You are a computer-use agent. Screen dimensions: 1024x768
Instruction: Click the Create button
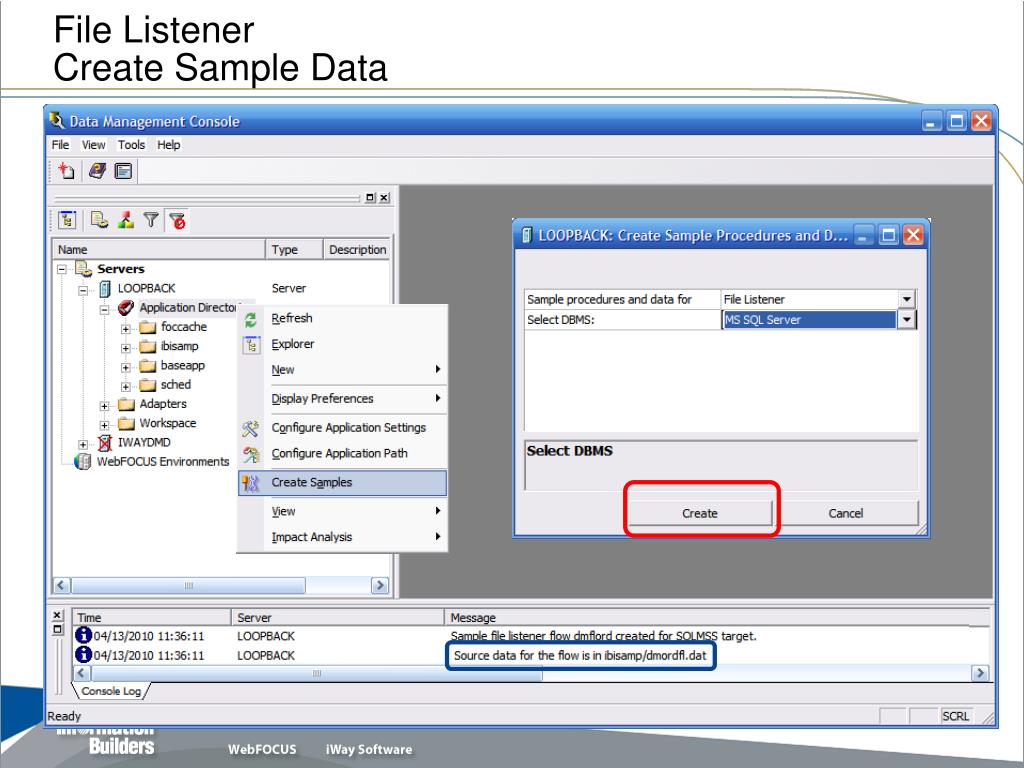point(700,513)
